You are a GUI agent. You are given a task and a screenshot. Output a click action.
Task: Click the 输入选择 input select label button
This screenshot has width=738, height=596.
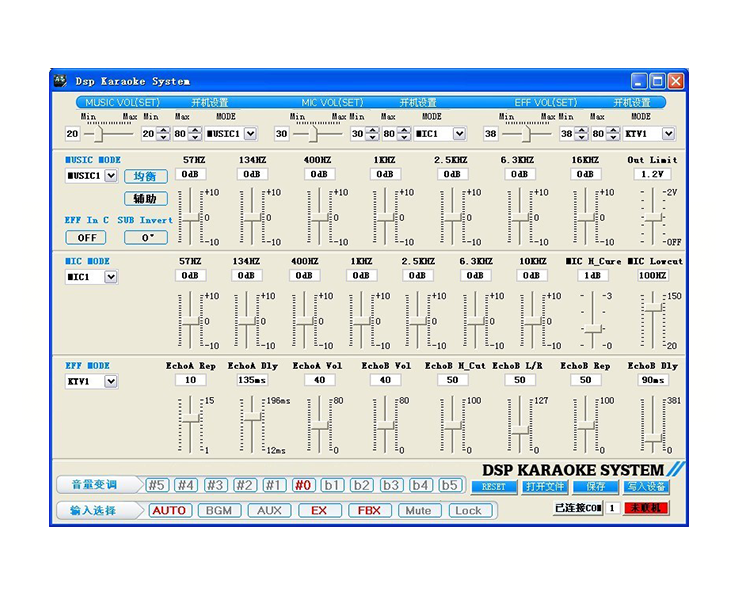(99, 510)
